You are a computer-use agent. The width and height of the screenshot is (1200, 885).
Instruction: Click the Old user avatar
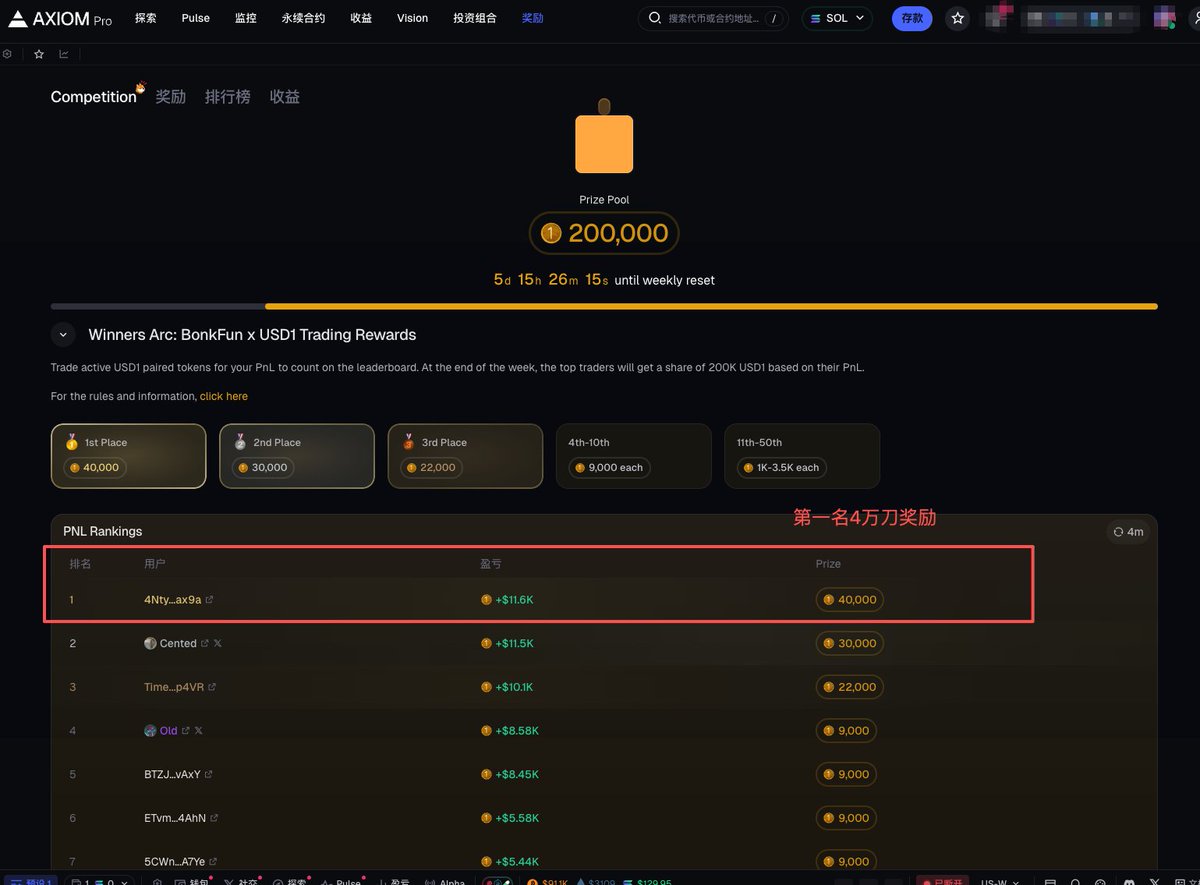pyautogui.click(x=150, y=731)
